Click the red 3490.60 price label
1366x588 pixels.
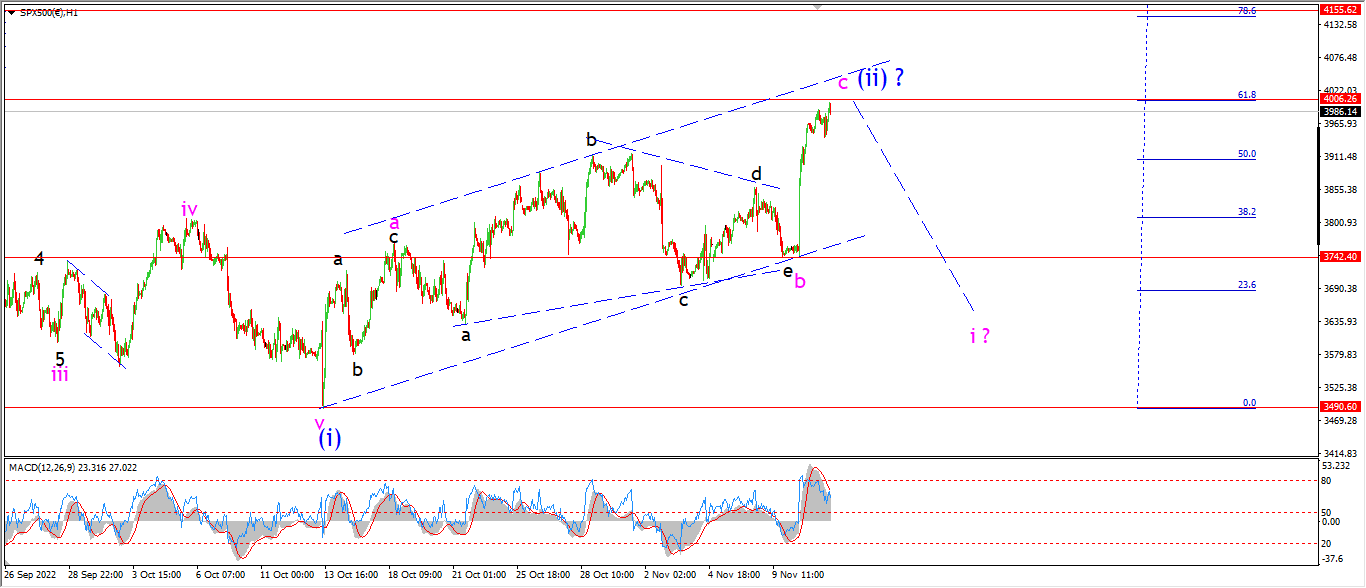tap(1339, 407)
